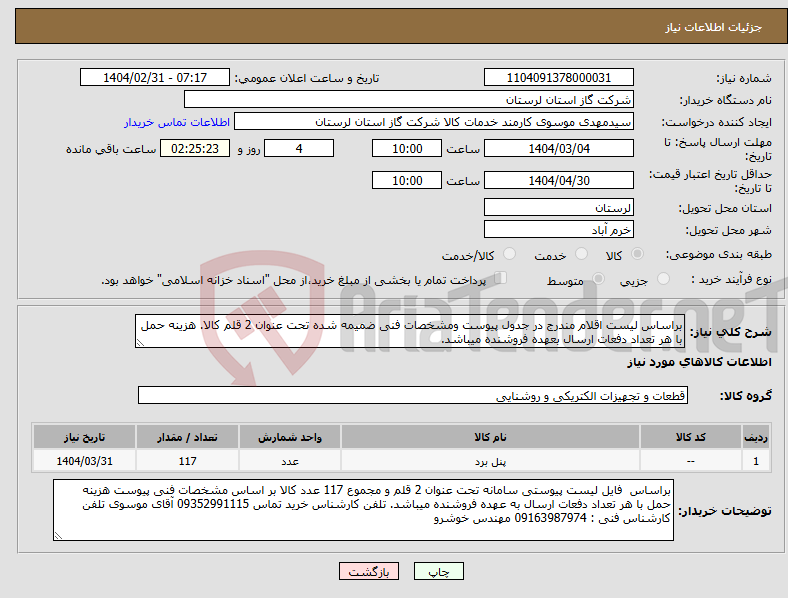The width and height of the screenshot is (788, 598).
Task: Click the چاپ (print) button
Action: (438, 571)
